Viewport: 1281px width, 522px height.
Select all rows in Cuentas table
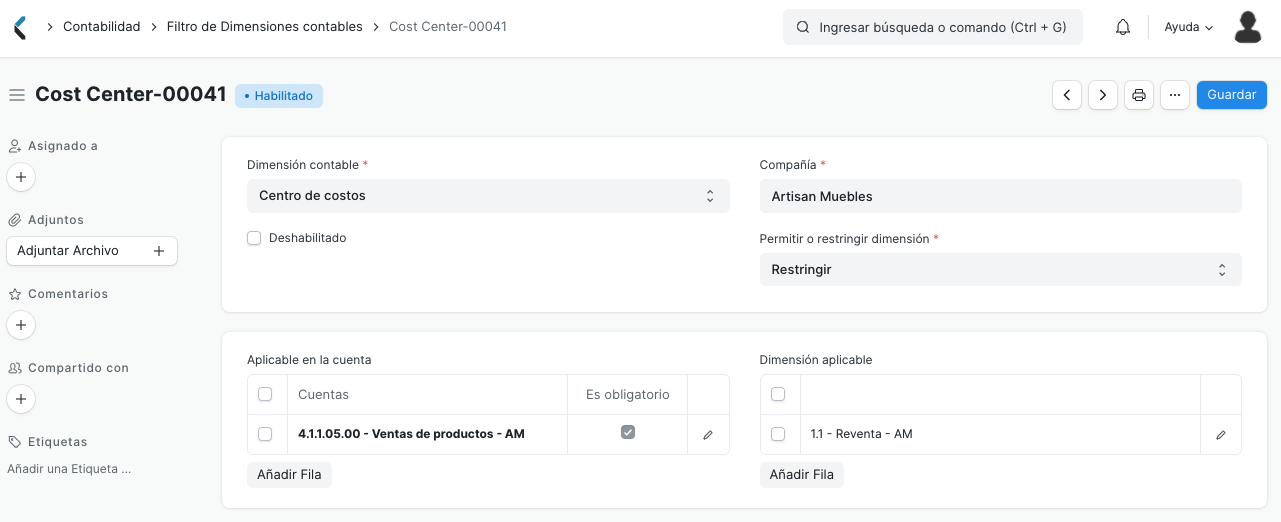pyautogui.click(x=265, y=394)
